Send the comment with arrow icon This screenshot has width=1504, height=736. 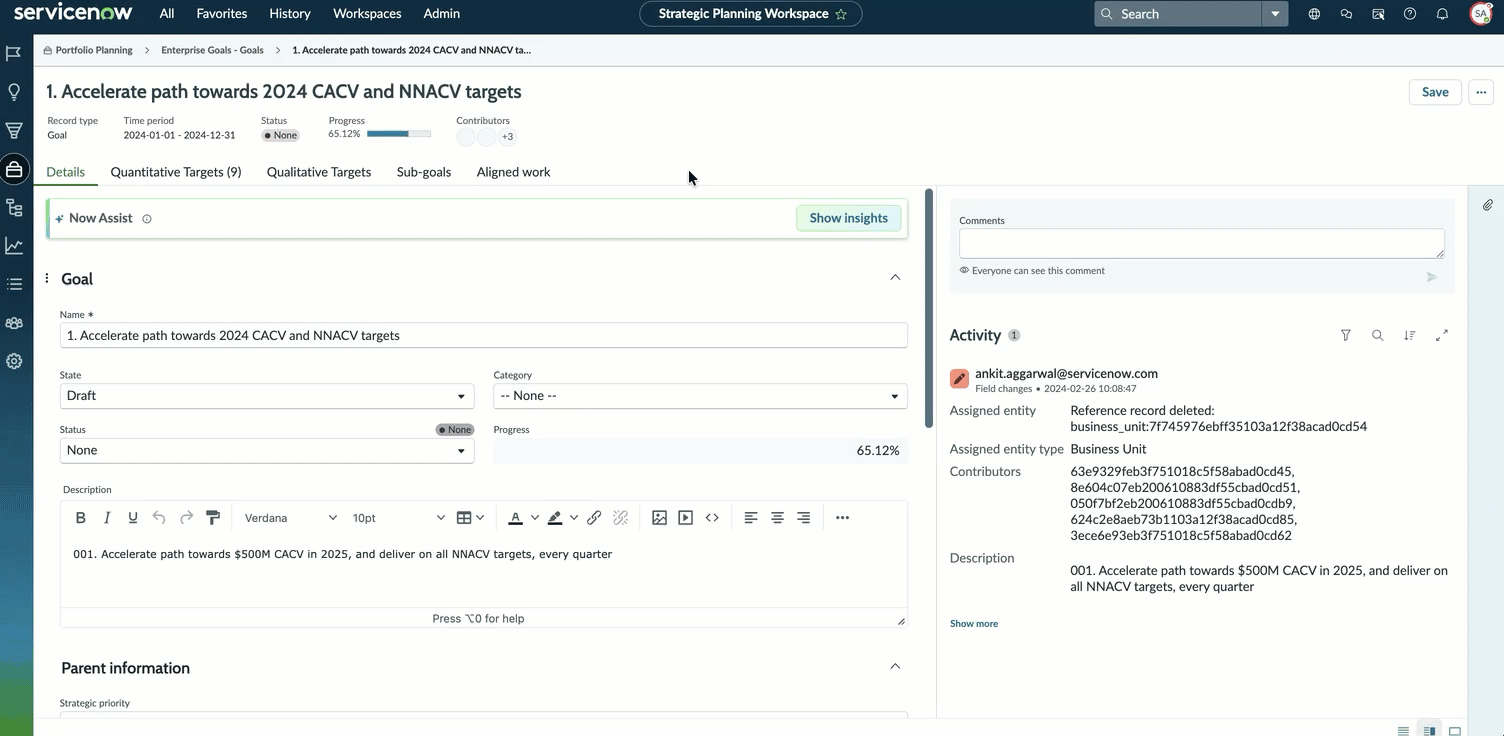pos(1432,277)
